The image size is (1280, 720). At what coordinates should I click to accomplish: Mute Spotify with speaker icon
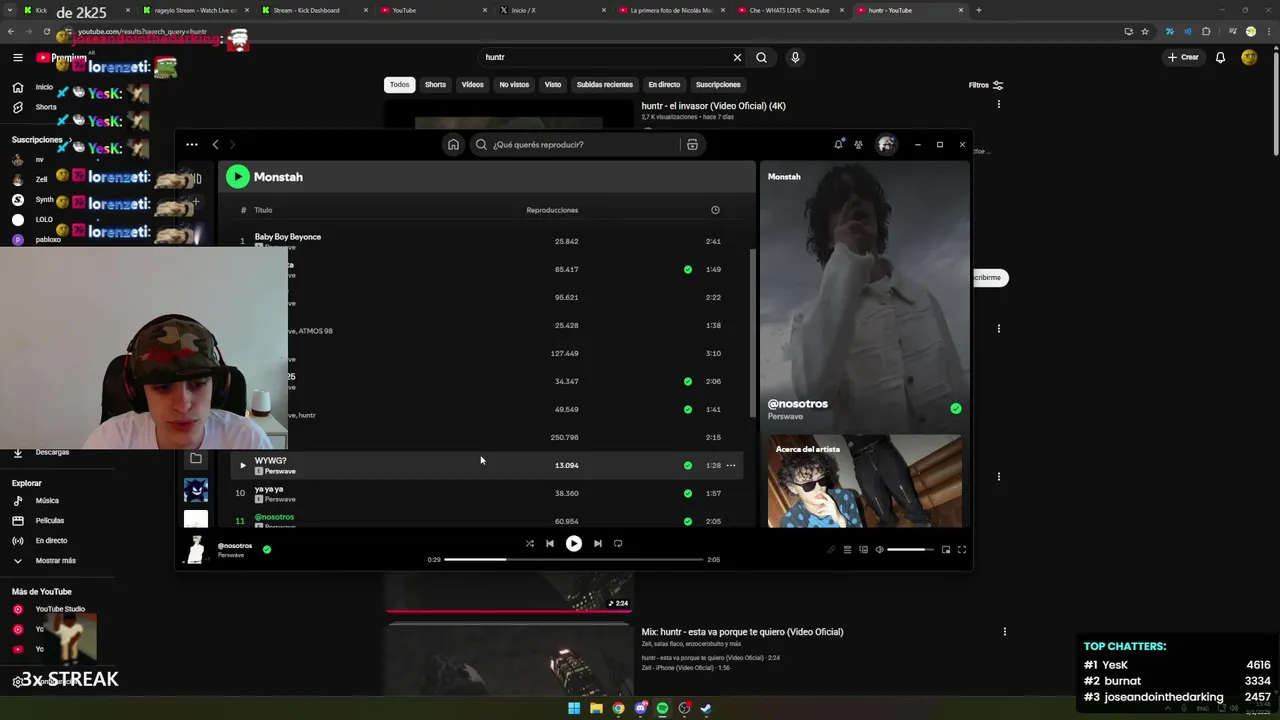[879, 550]
